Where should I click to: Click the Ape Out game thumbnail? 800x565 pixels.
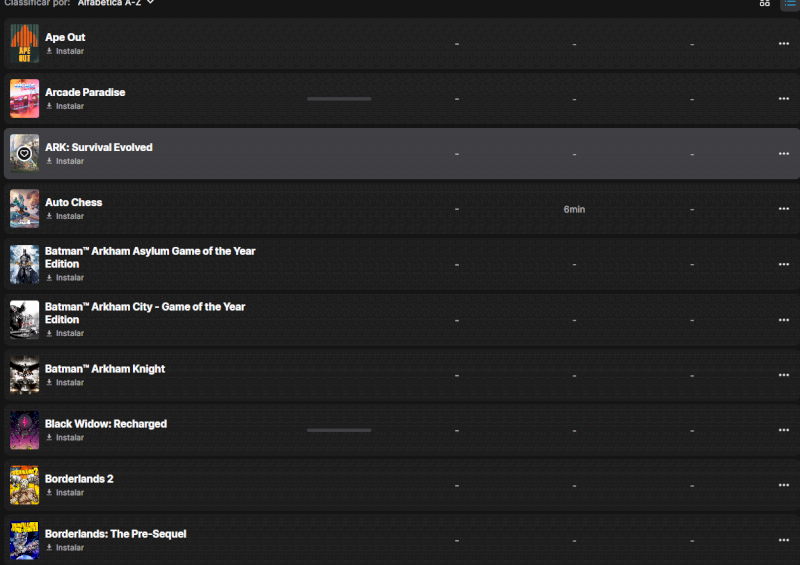25,44
